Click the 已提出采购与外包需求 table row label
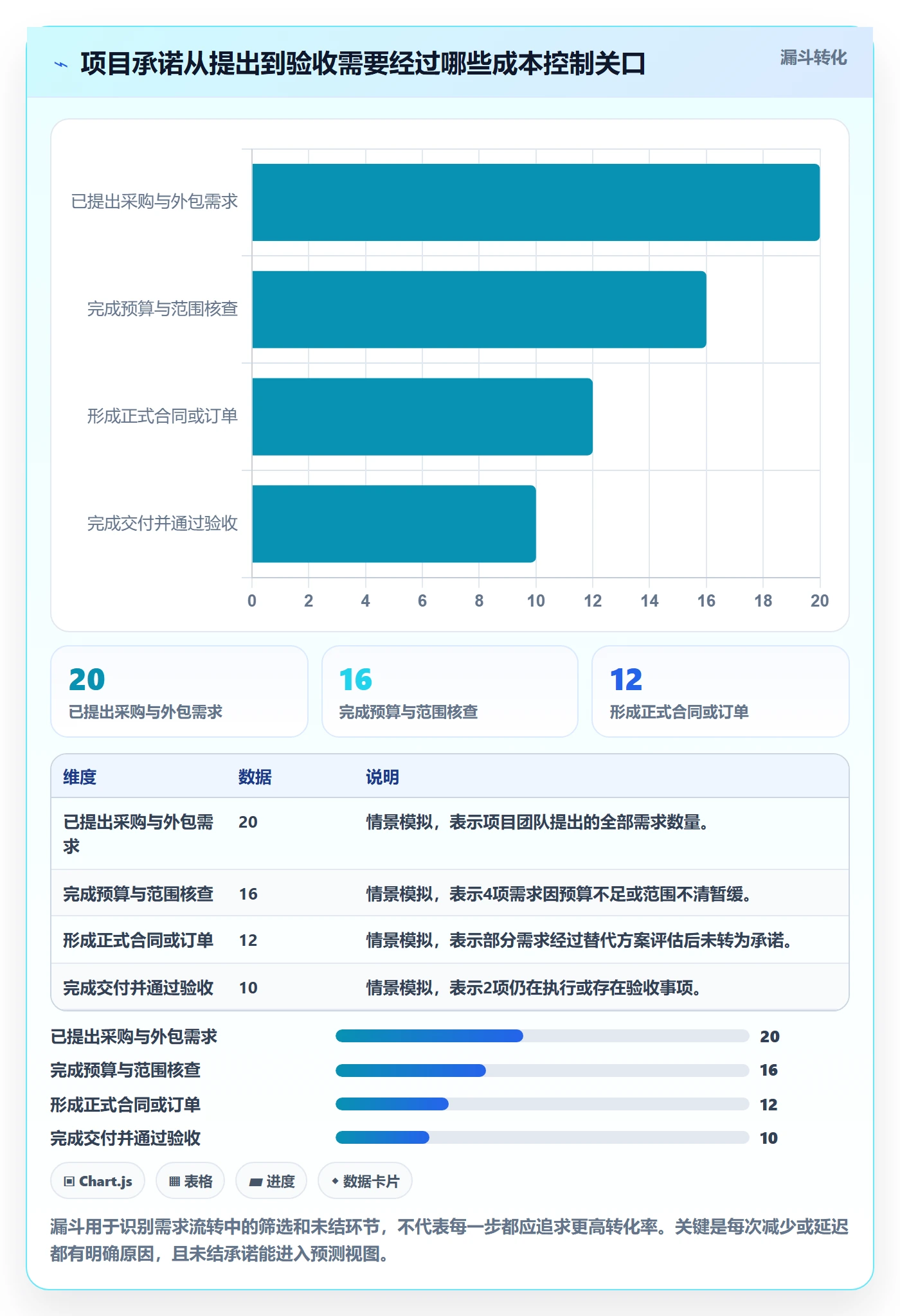The height and width of the screenshot is (1316, 900). pos(138,834)
